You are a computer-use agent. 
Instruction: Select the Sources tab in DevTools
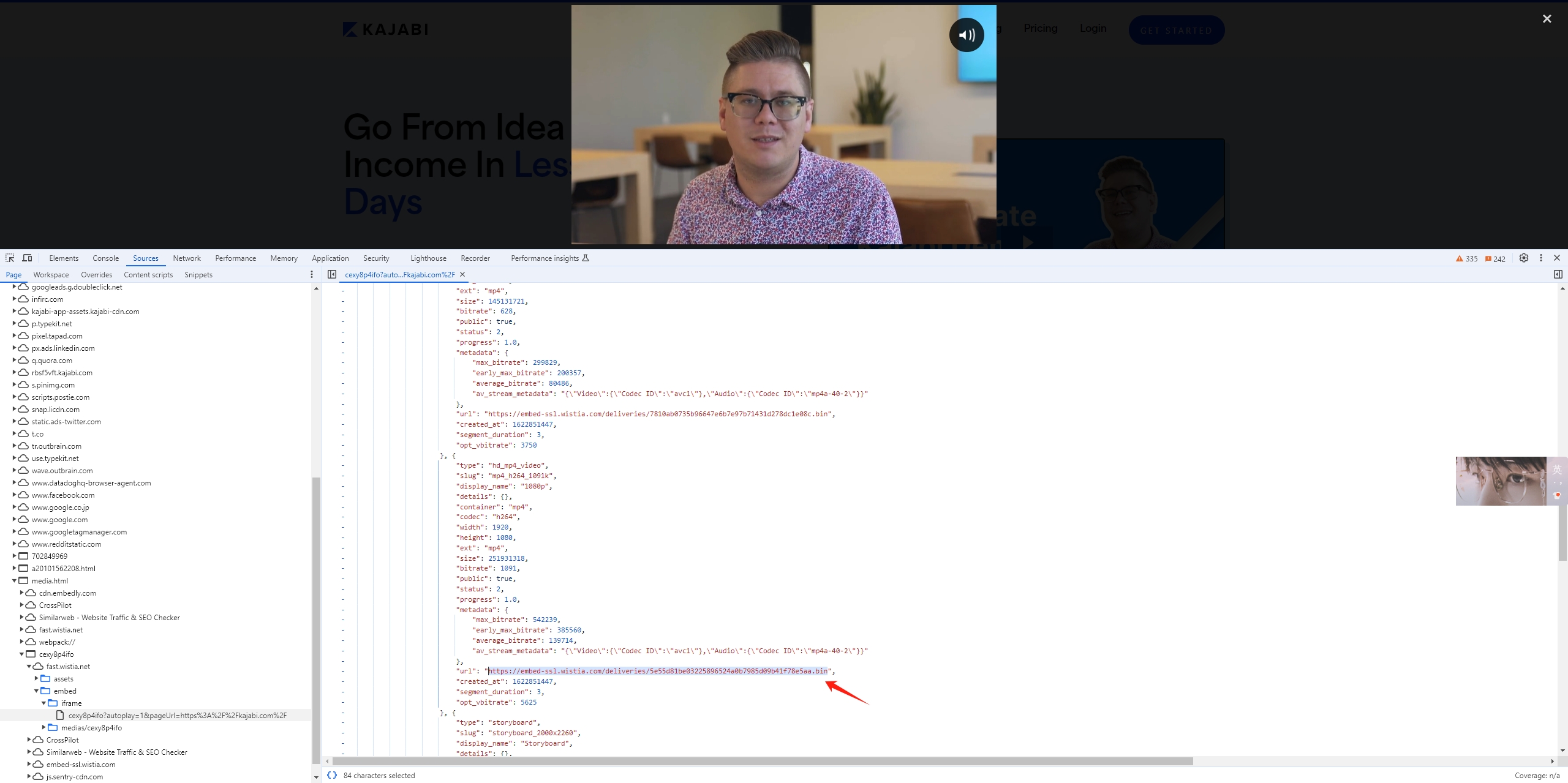[145, 258]
